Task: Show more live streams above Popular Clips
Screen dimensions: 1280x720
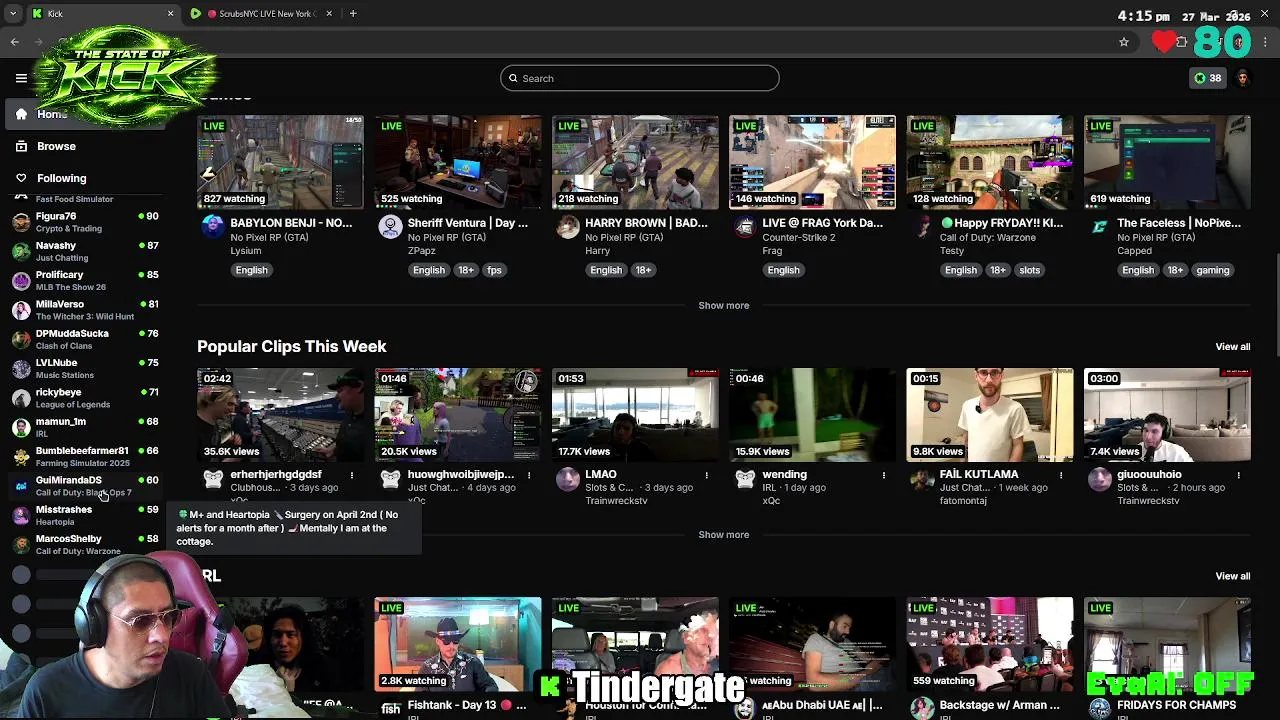Action: point(723,305)
